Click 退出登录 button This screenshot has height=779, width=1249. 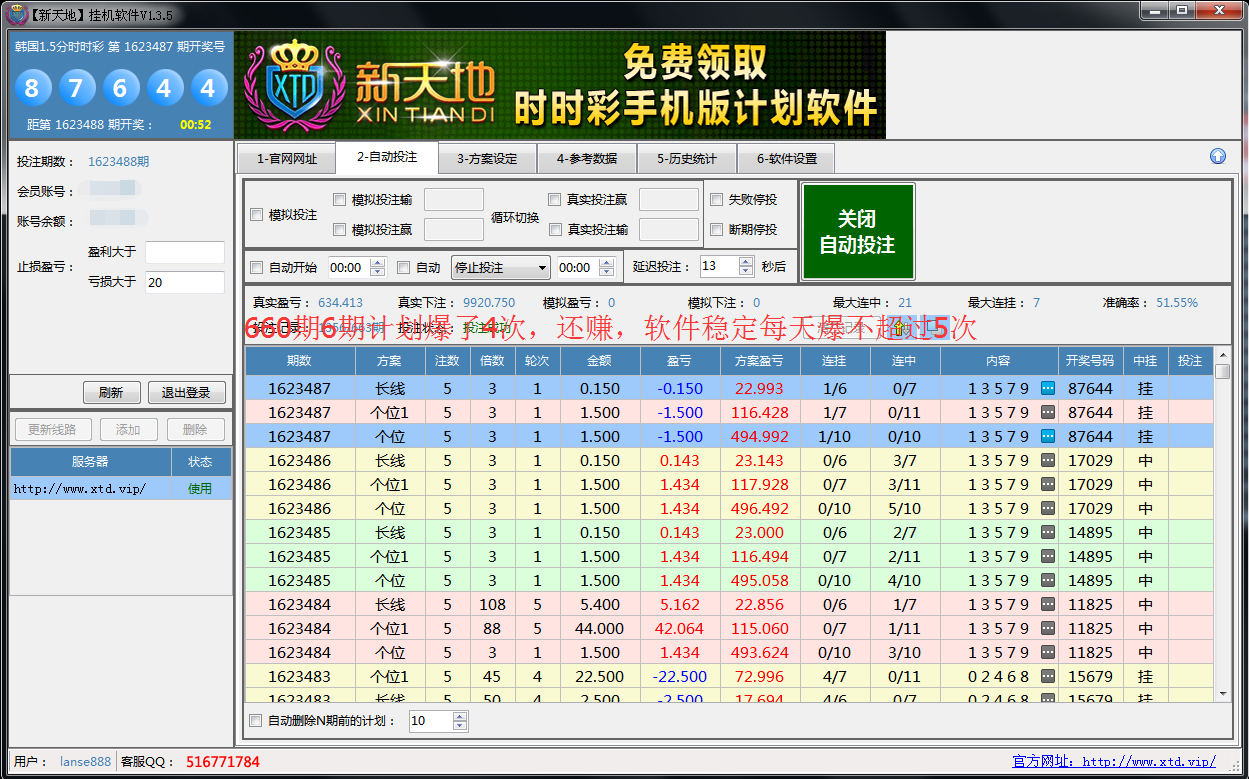coord(186,392)
